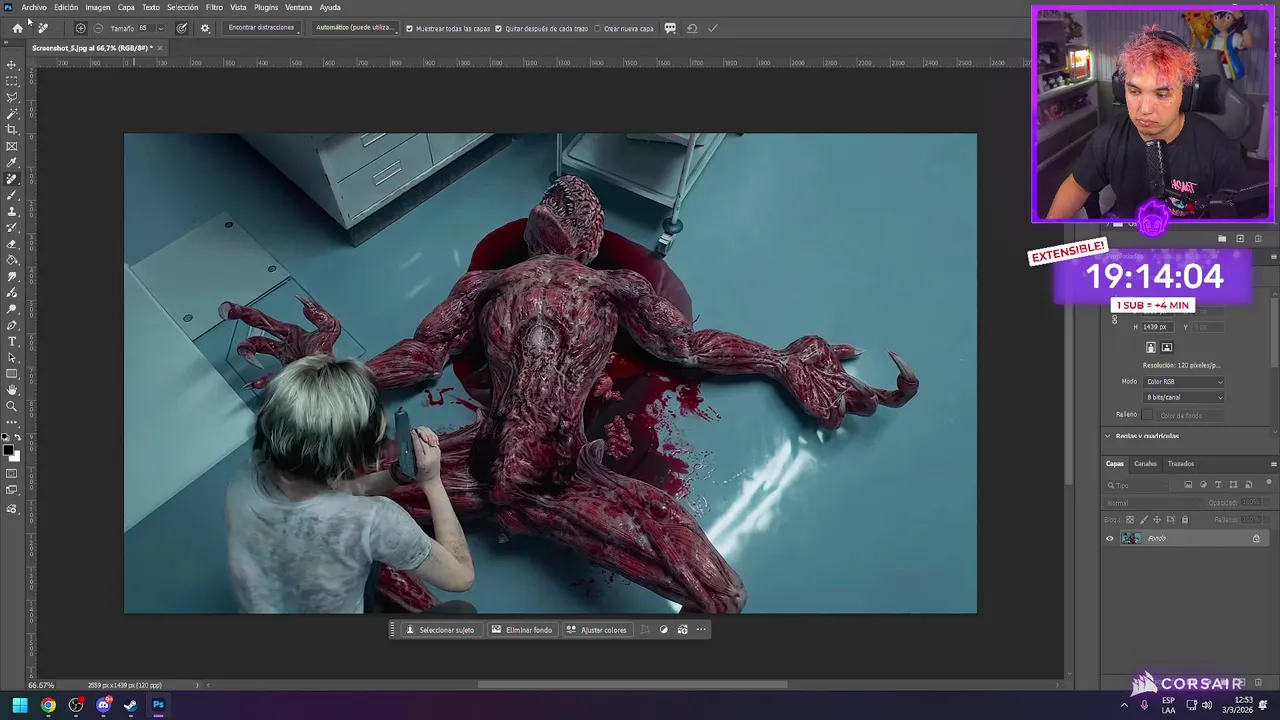1280x720 pixels.
Task: Open Google Chrome from the taskbar
Action: coord(48,705)
